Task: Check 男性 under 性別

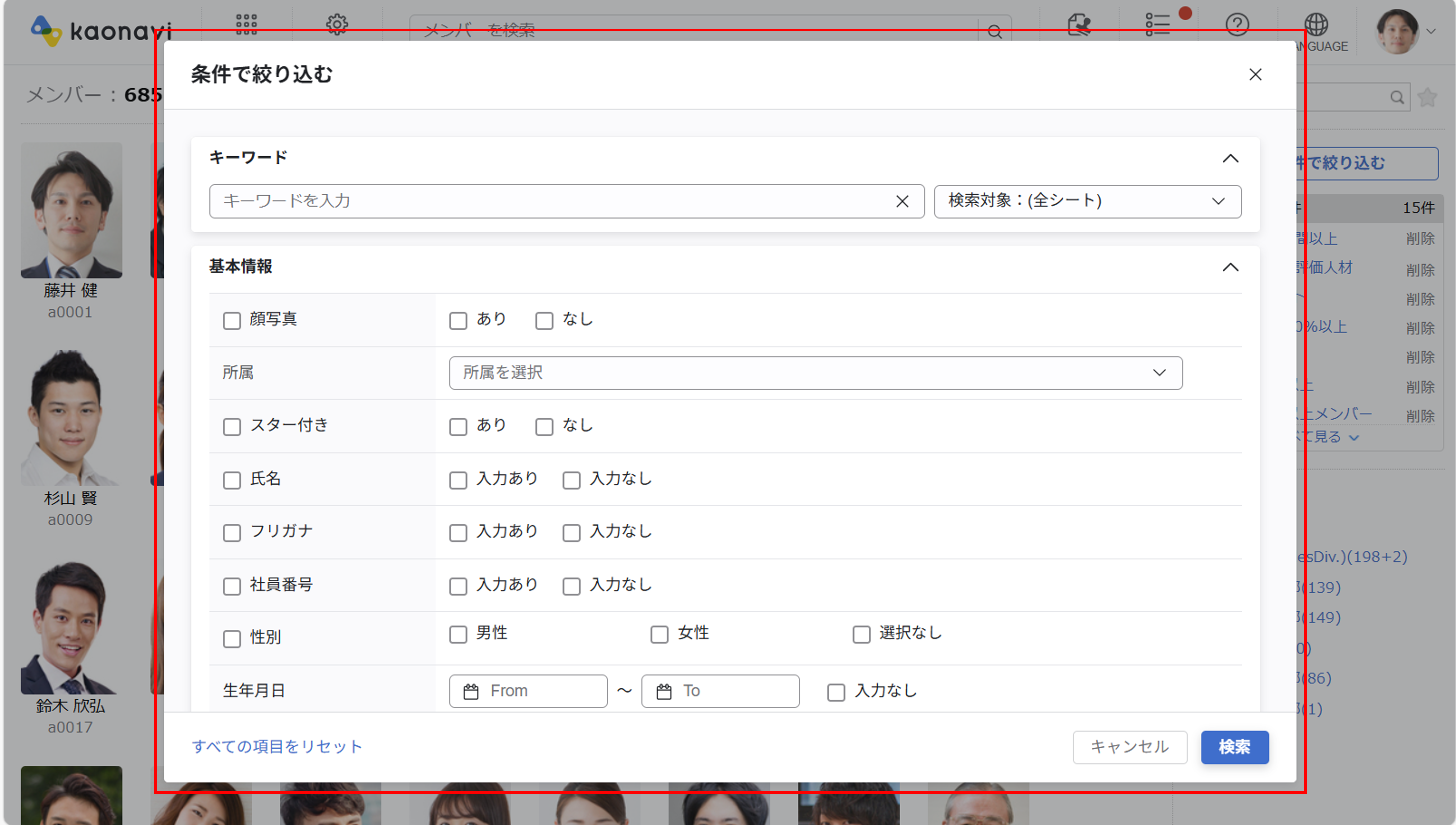Action: [x=458, y=634]
